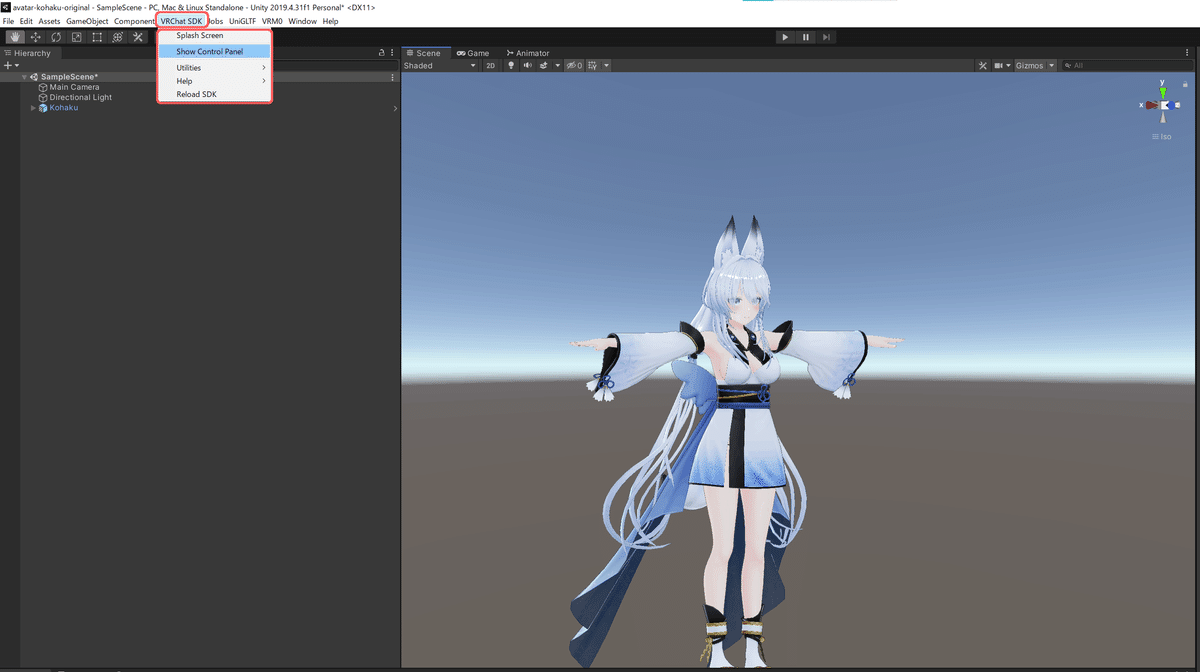Open grid visibility dropdown
This screenshot has width=1200, height=672.
pyautogui.click(x=606, y=65)
